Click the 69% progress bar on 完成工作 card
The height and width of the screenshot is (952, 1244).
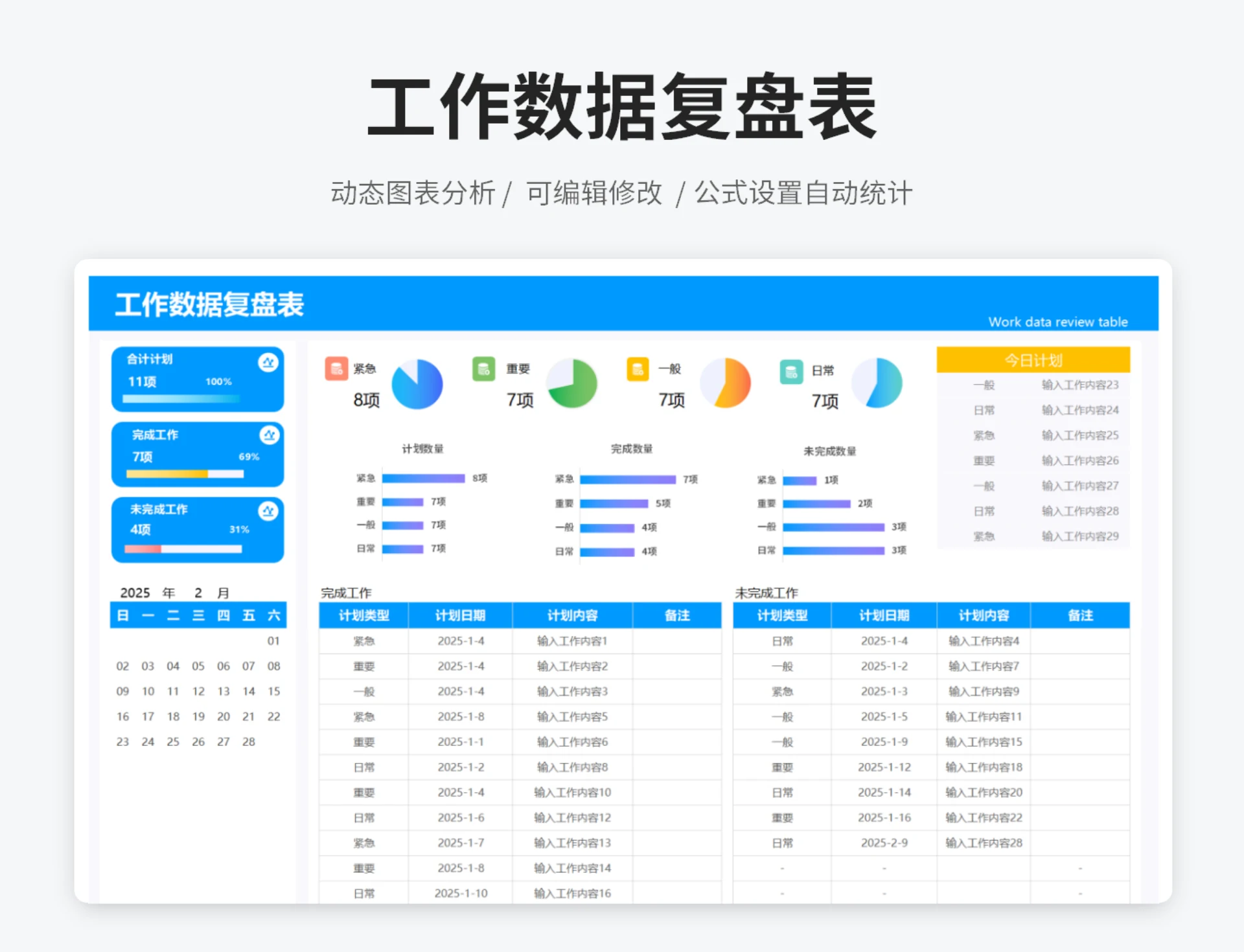click(184, 472)
